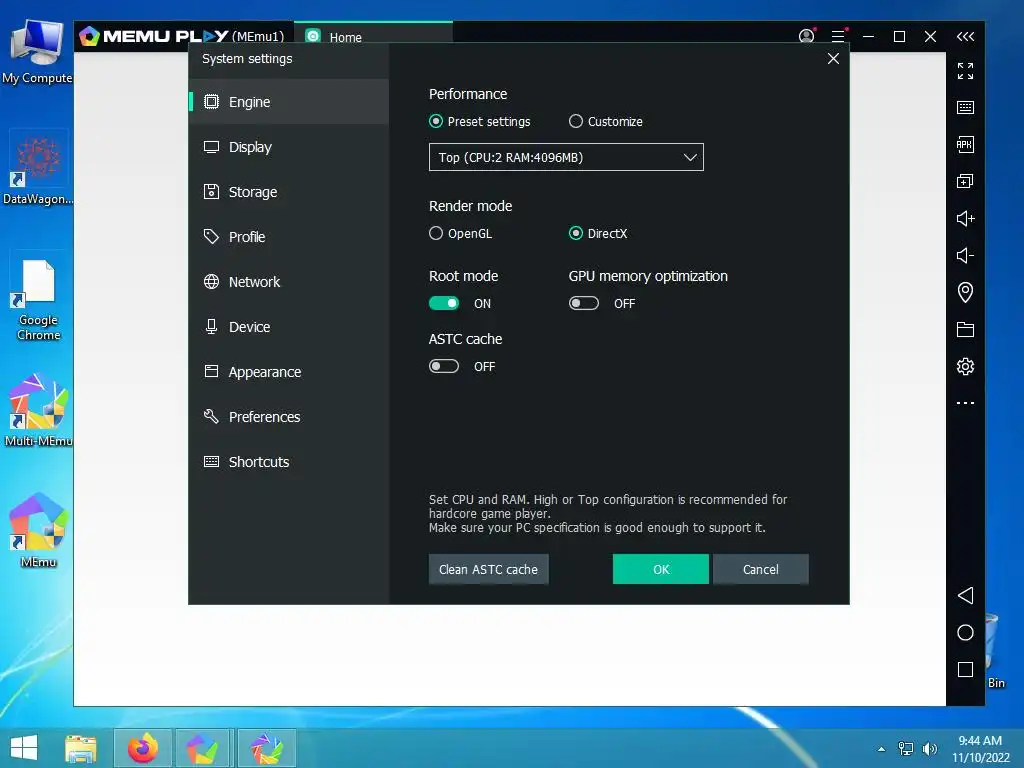Image resolution: width=1024 pixels, height=768 pixels.
Task: Open the shared folder icon in sidebar
Action: click(965, 329)
